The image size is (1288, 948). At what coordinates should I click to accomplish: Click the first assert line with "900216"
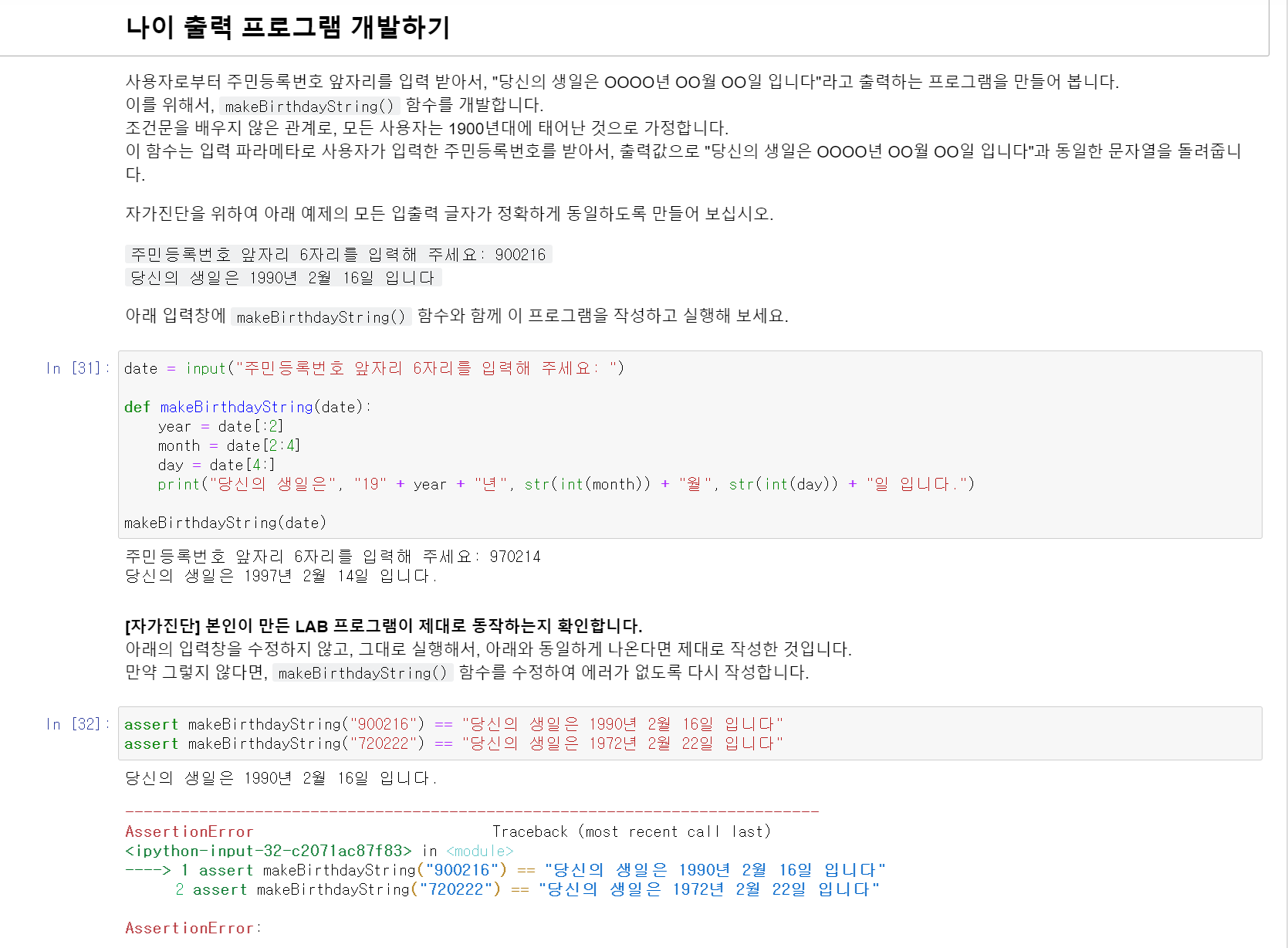[454, 724]
